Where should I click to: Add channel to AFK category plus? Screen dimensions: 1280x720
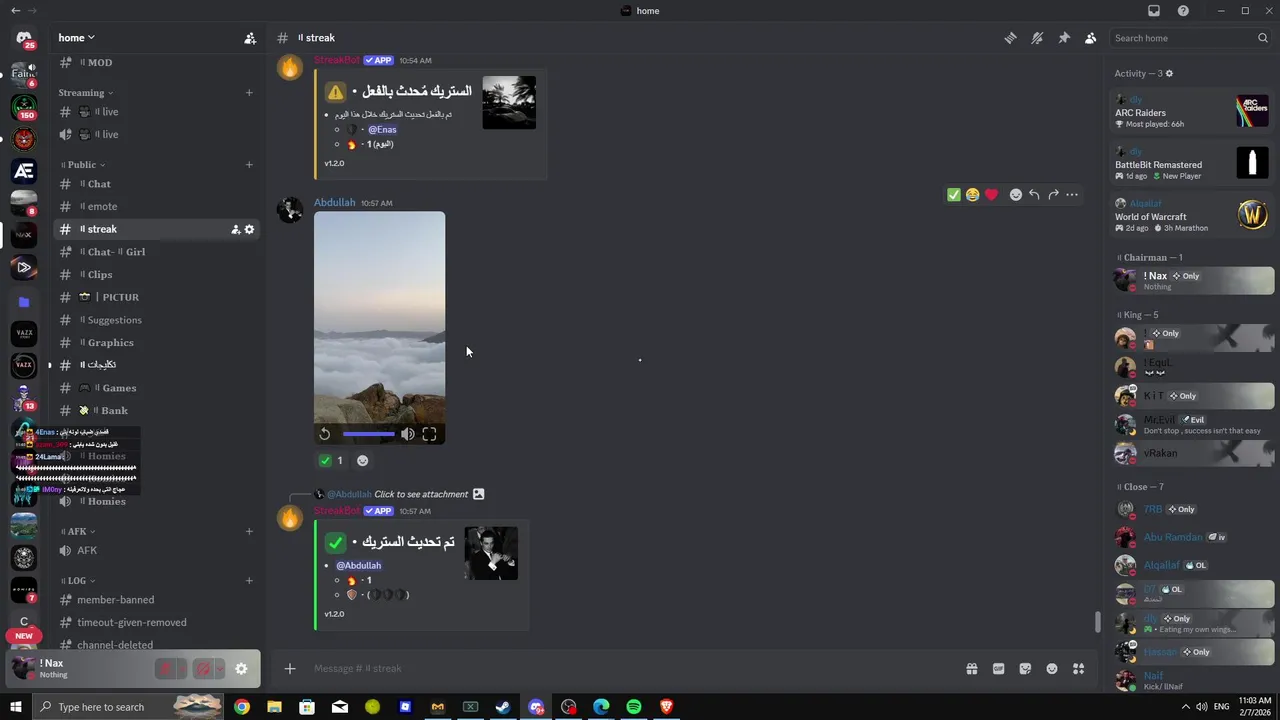249,531
